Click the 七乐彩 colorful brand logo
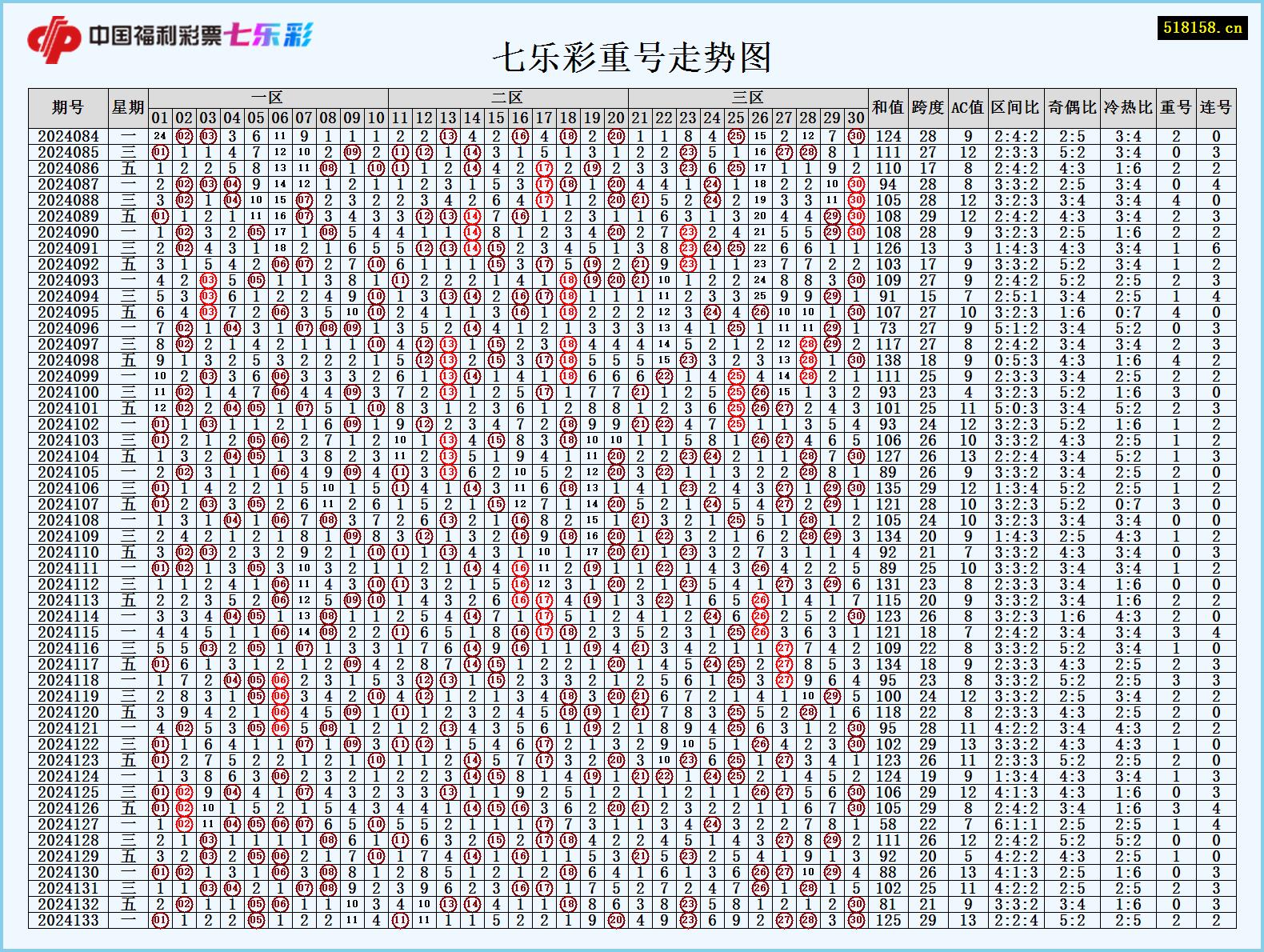 pos(267,35)
